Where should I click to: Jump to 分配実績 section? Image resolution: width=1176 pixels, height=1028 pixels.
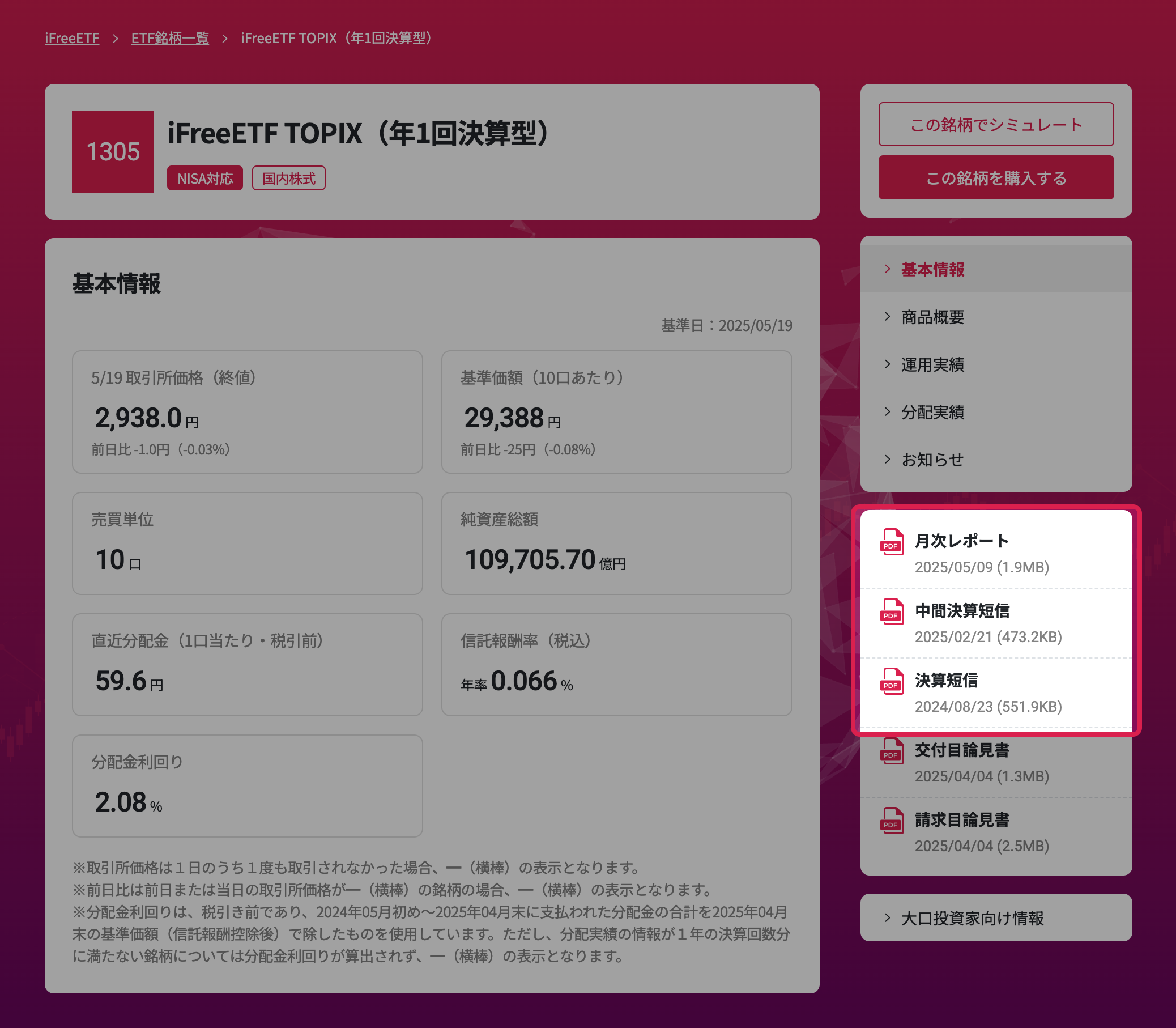coord(996,412)
